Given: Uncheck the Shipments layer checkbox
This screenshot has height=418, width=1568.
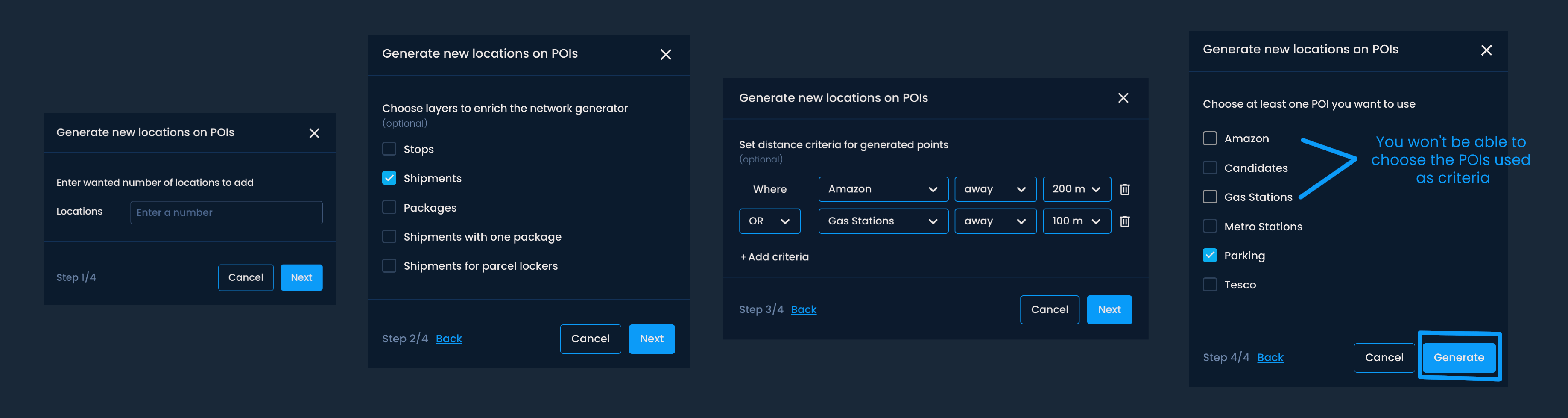Looking at the screenshot, I should click(389, 178).
